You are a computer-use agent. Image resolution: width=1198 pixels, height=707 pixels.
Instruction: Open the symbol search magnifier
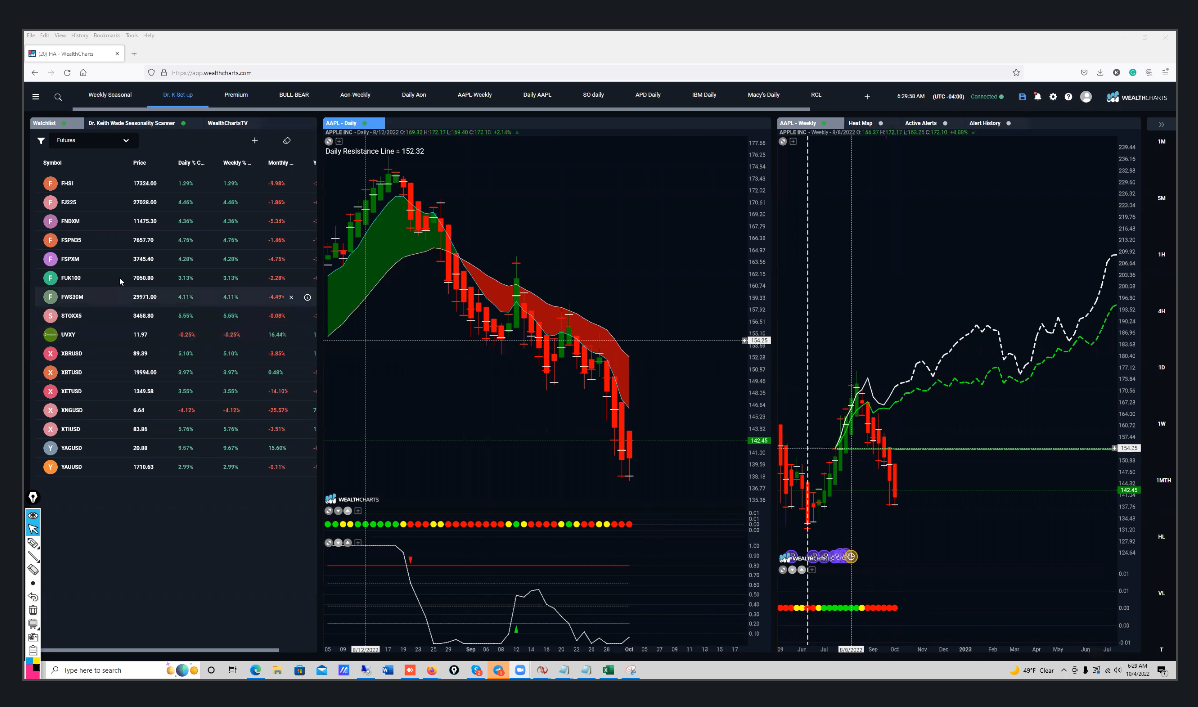coord(58,97)
